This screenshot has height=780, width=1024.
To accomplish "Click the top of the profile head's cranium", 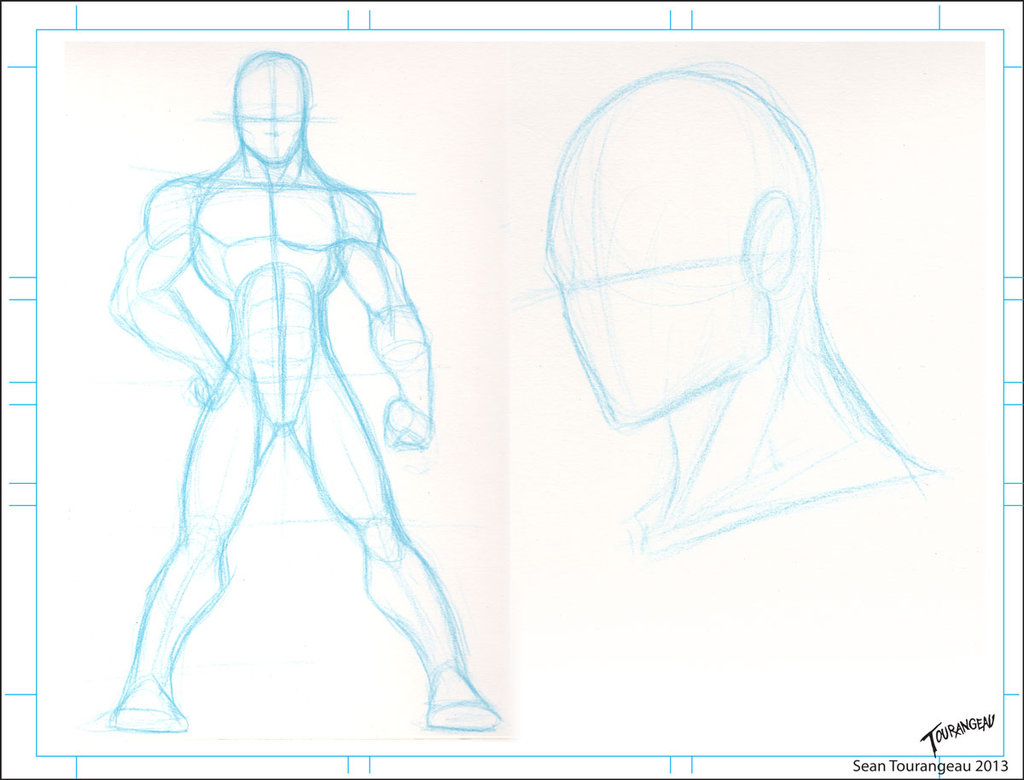I will (x=680, y=85).
